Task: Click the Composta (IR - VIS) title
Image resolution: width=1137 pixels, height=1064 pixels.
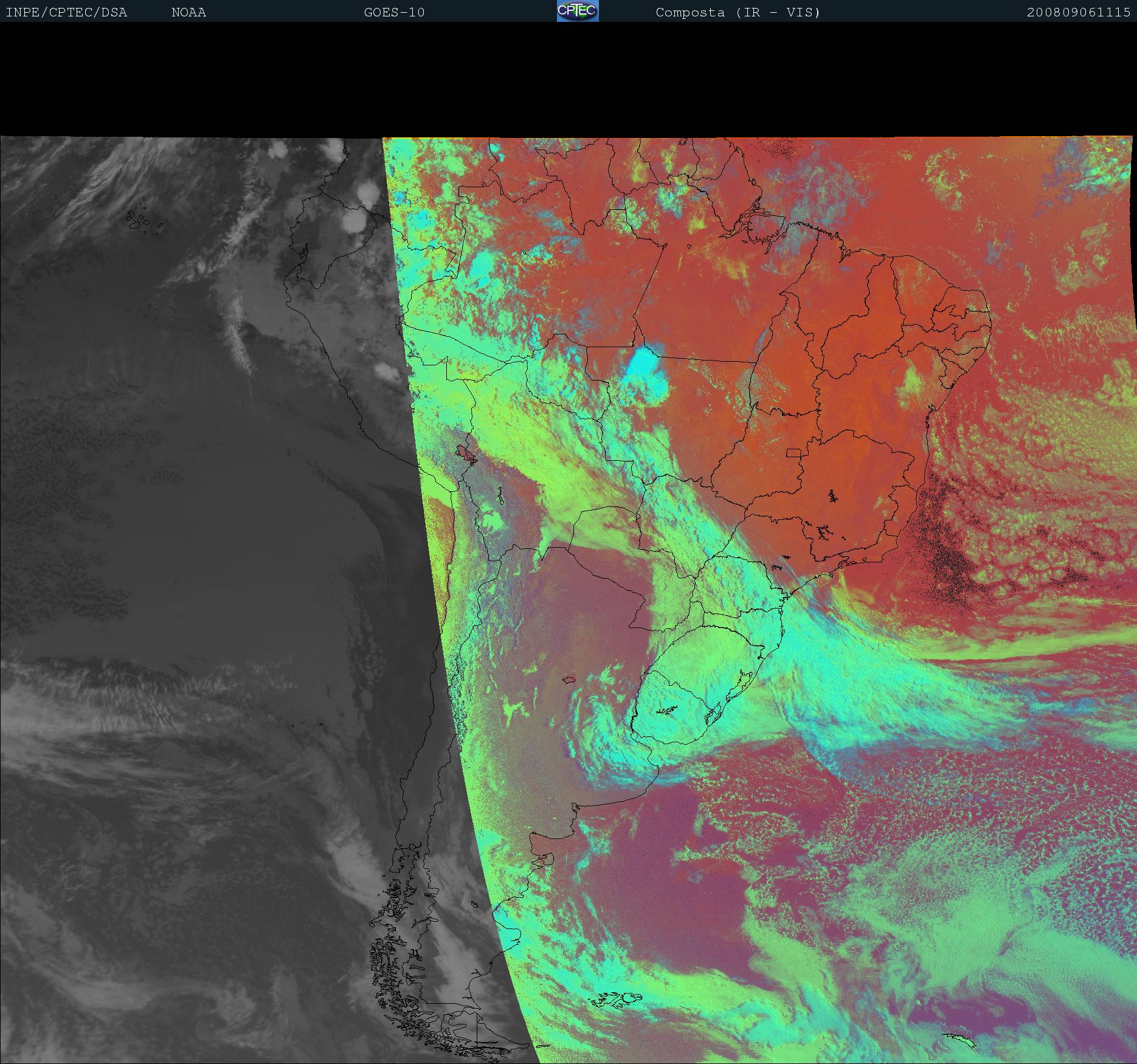Action: point(738,12)
